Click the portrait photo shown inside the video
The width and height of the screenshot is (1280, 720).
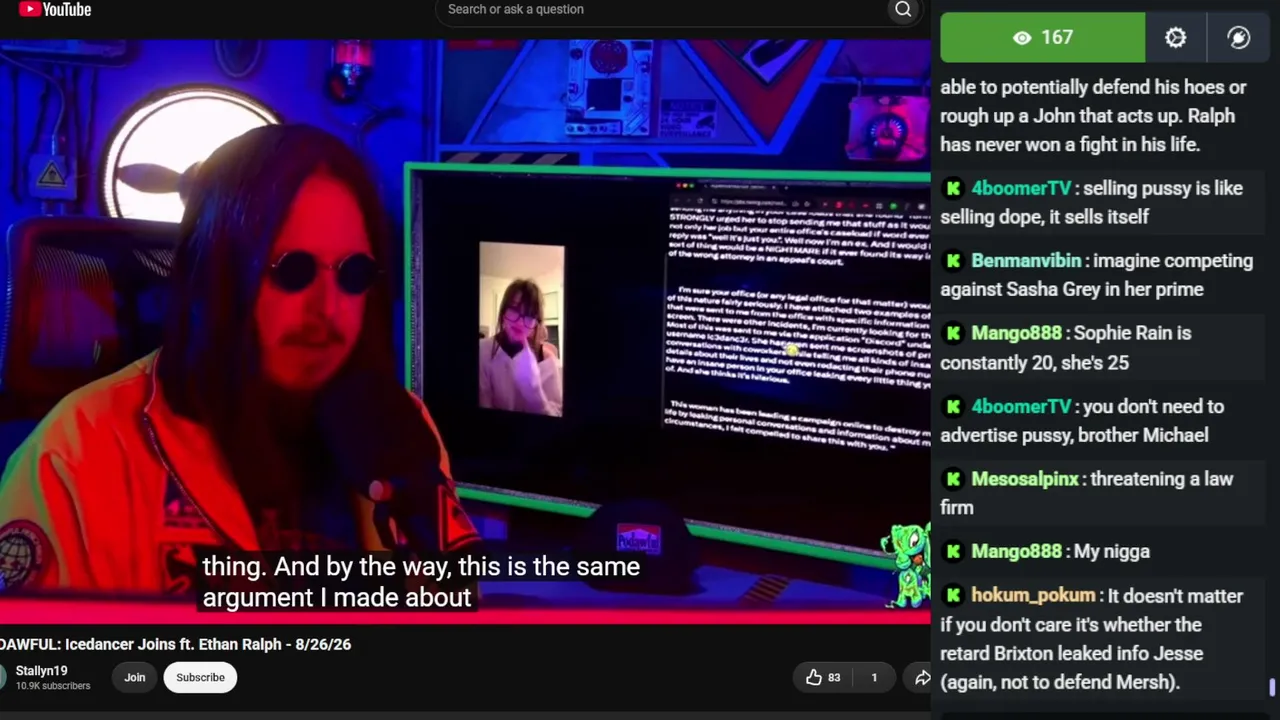coord(521,330)
